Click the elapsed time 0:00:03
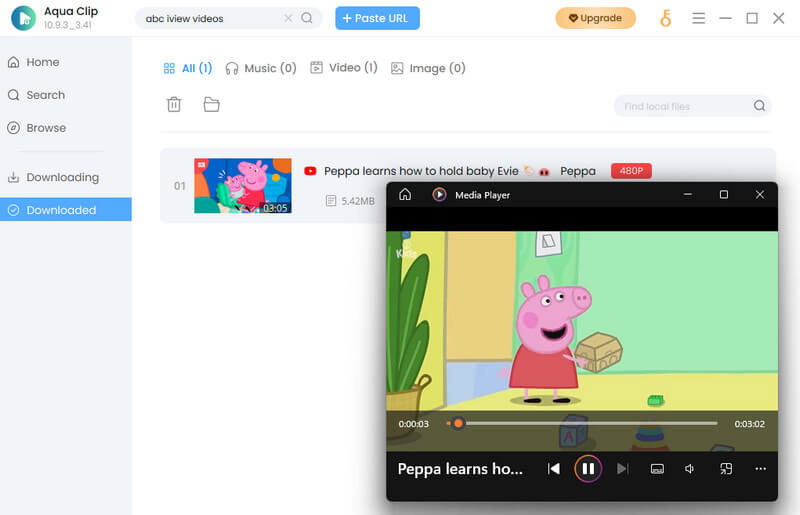The height and width of the screenshot is (515, 800). click(x=414, y=424)
